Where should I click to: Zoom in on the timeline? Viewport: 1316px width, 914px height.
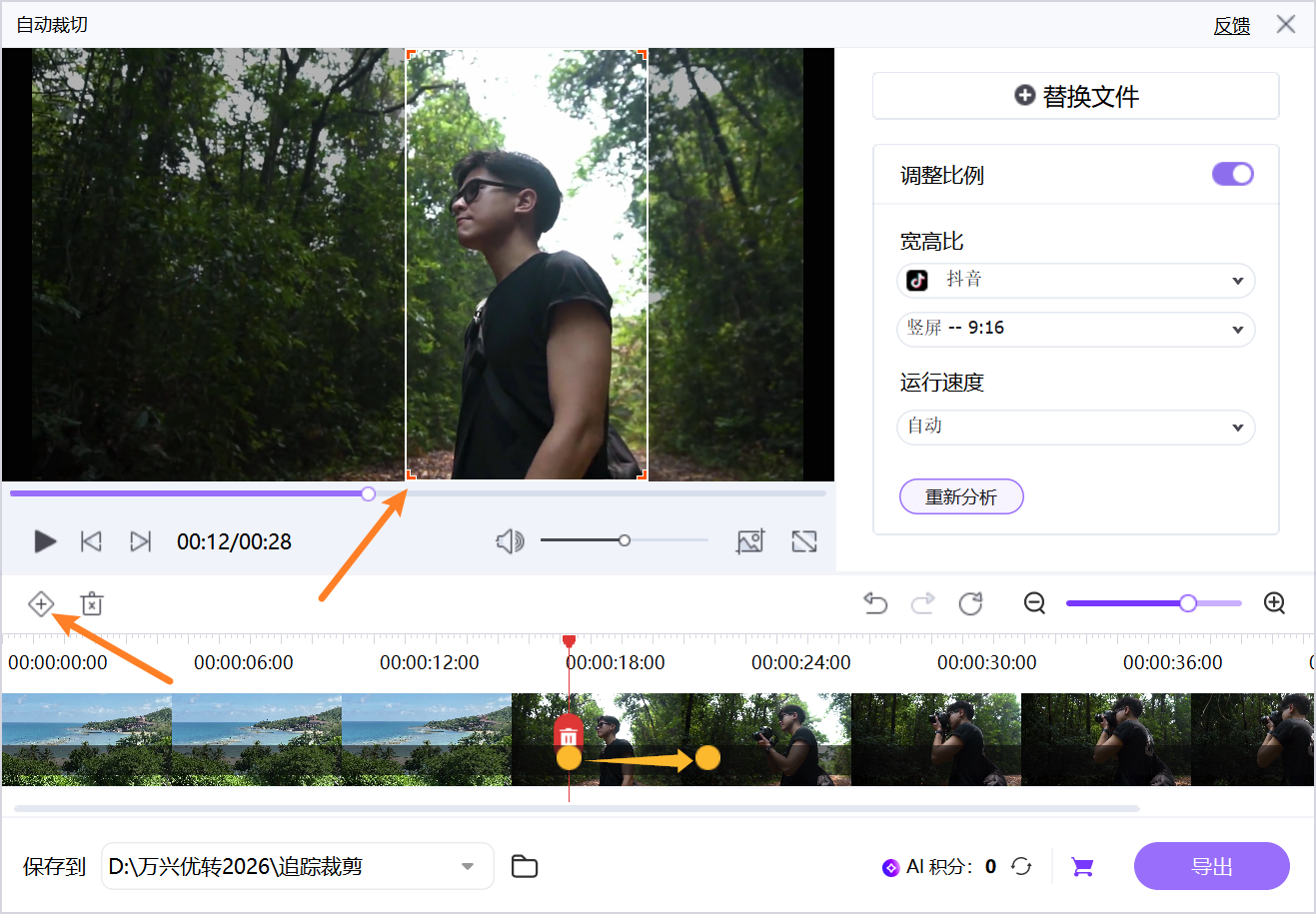point(1274,603)
